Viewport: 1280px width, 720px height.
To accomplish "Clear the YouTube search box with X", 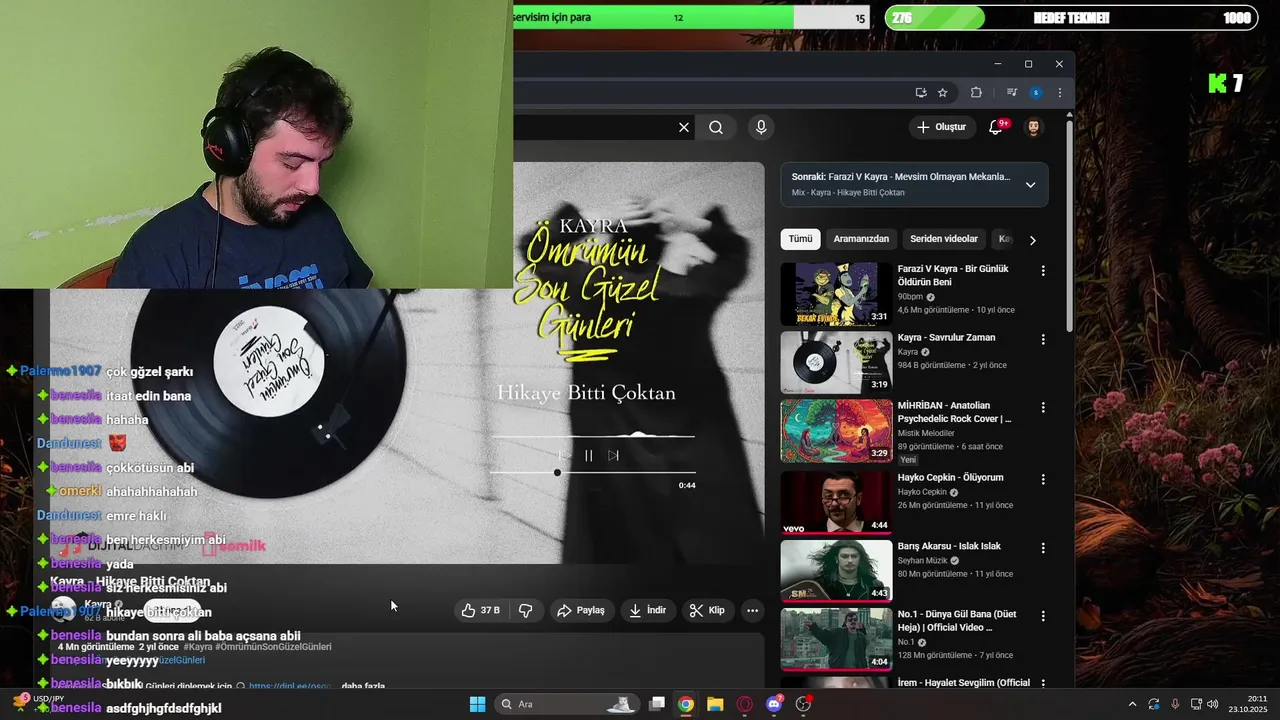I will (x=684, y=127).
